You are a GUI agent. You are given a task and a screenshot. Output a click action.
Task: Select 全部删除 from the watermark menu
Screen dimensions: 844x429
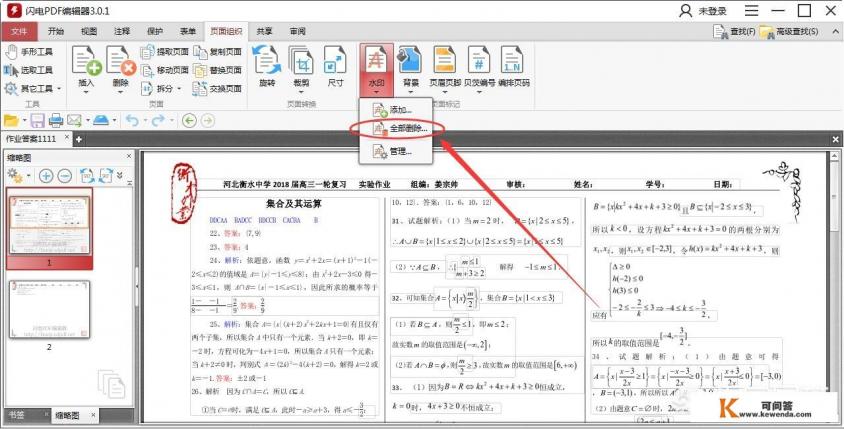click(400, 128)
